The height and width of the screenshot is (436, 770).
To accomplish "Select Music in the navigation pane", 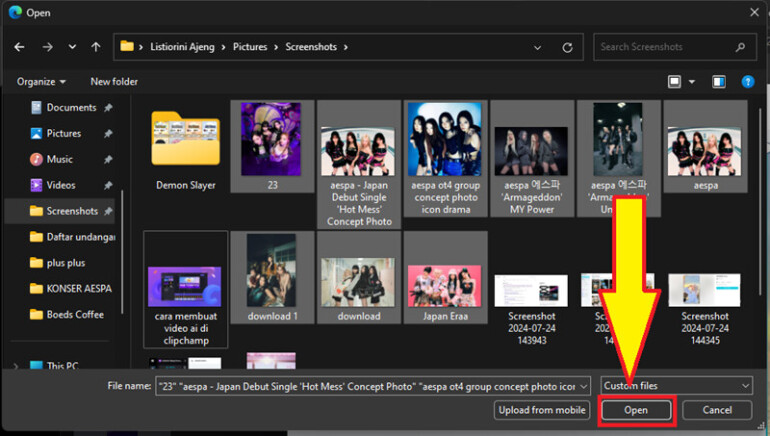I will click(59, 159).
